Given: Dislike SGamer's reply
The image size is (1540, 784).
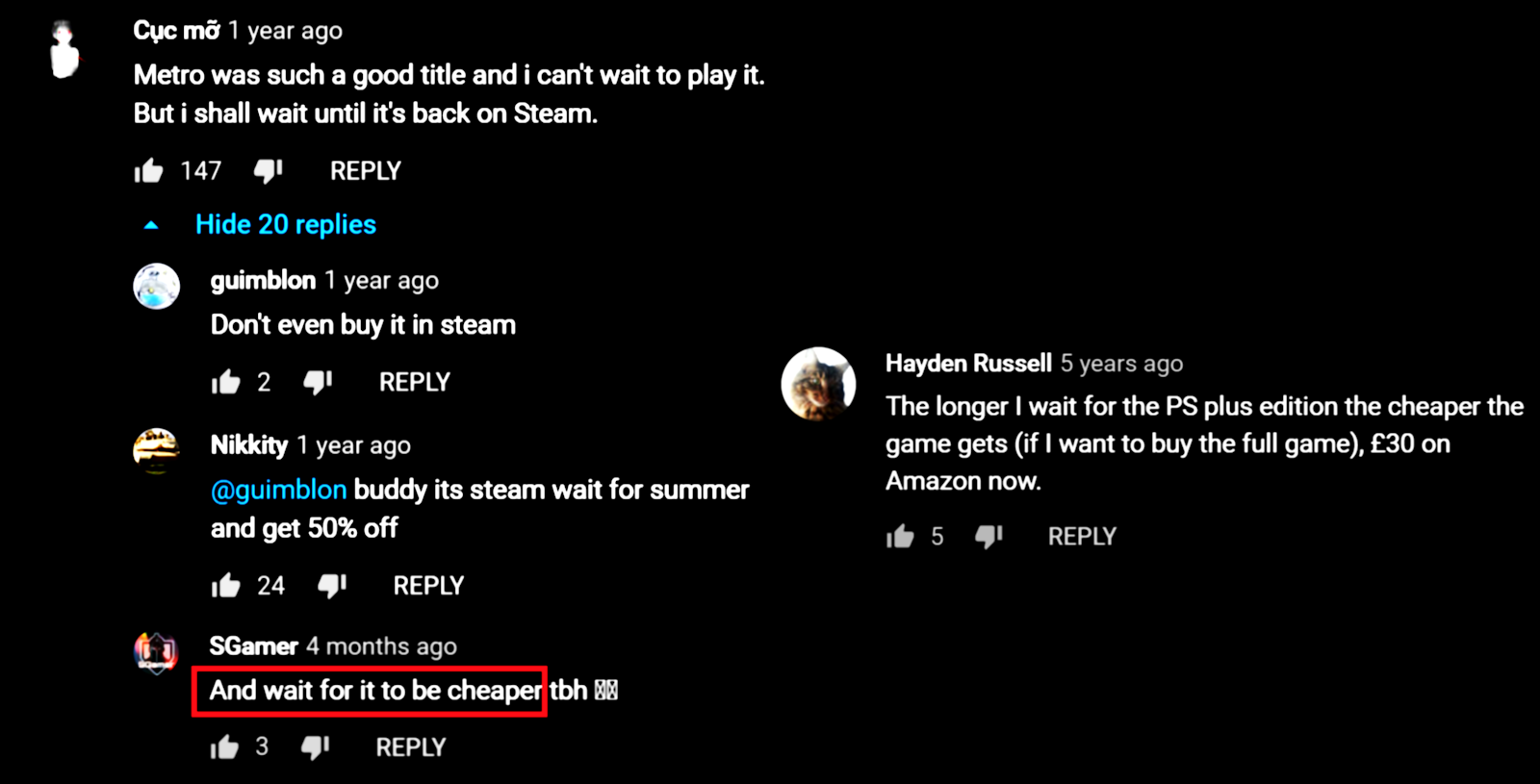Looking at the screenshot, I should click(x=315, y=746).
